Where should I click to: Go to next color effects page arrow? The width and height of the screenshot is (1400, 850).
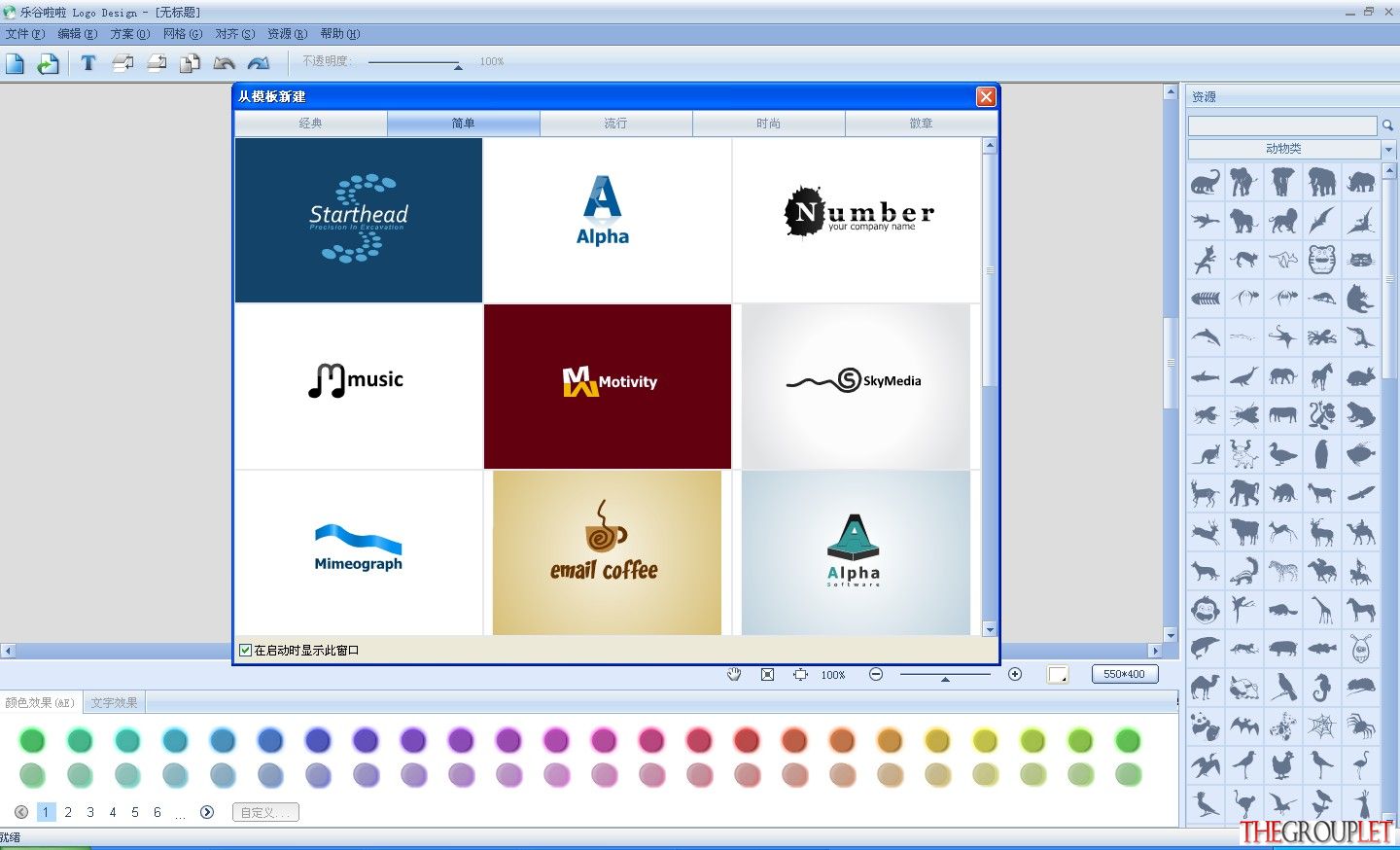click(207, 812)
